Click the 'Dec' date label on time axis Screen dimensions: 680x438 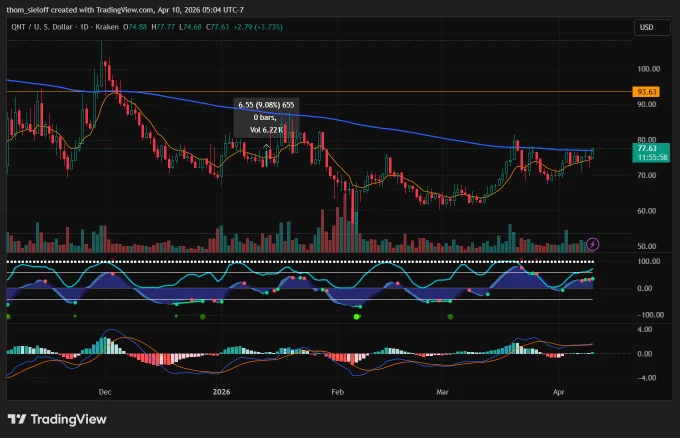click(x=105, y=392)
